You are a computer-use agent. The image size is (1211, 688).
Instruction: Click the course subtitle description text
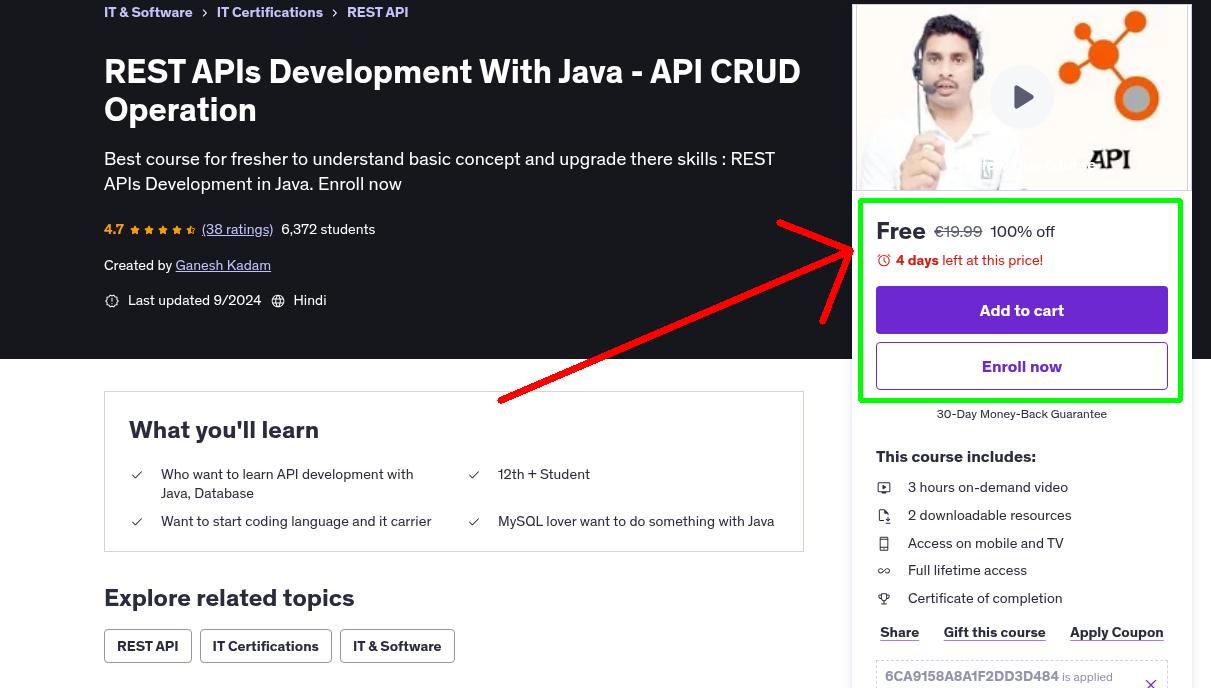pos(440,171)
